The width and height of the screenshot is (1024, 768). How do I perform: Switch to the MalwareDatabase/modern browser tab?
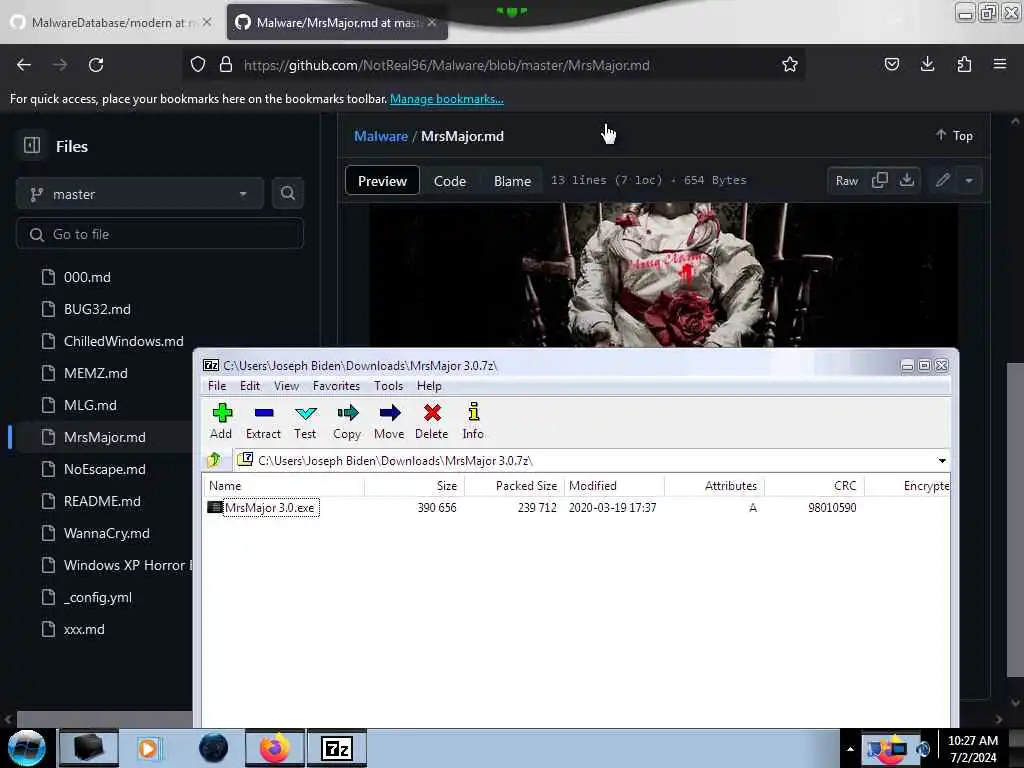tap(111, 22)
